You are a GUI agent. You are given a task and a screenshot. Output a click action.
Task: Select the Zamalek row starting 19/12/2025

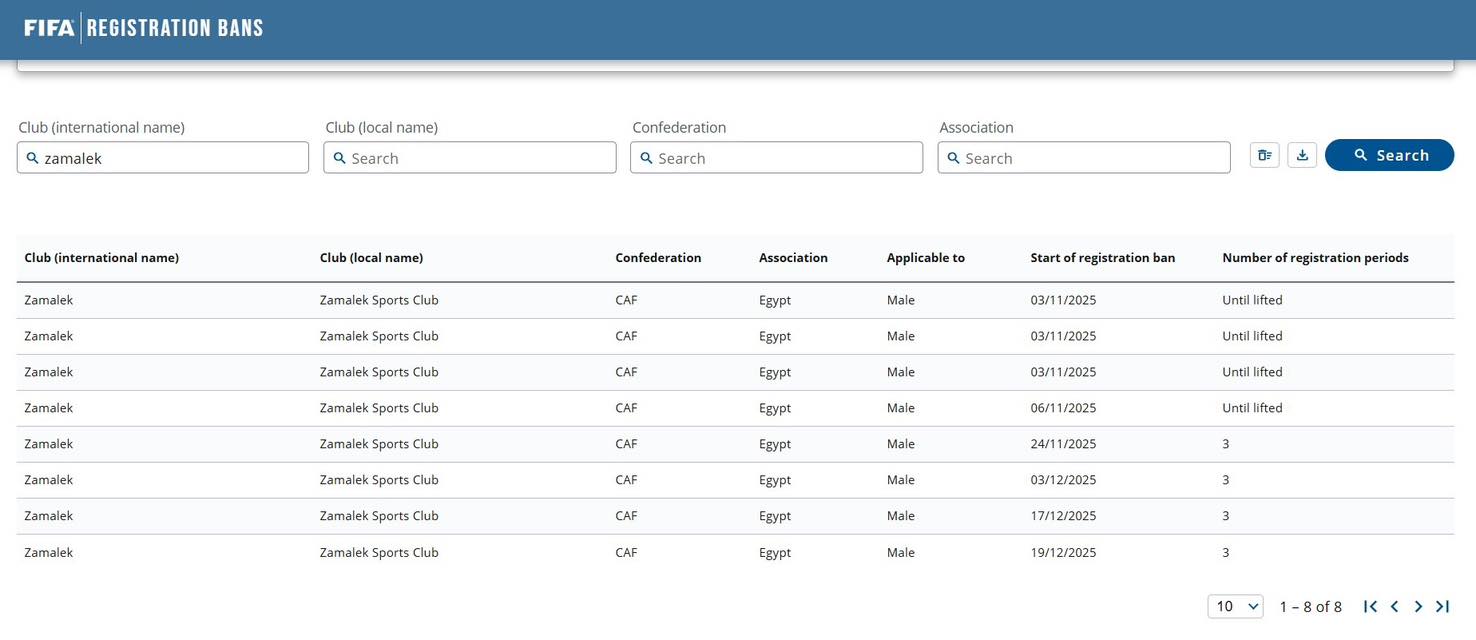(x=735, y=552)
